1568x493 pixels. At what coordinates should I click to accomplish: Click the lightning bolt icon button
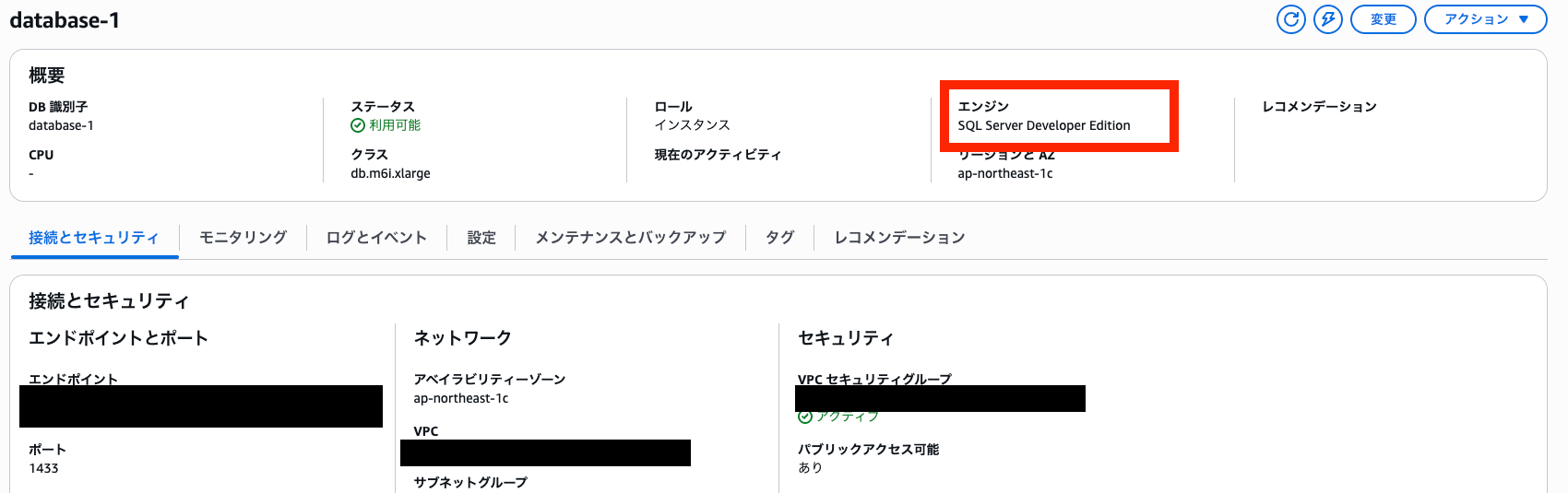pos(1328,19)
